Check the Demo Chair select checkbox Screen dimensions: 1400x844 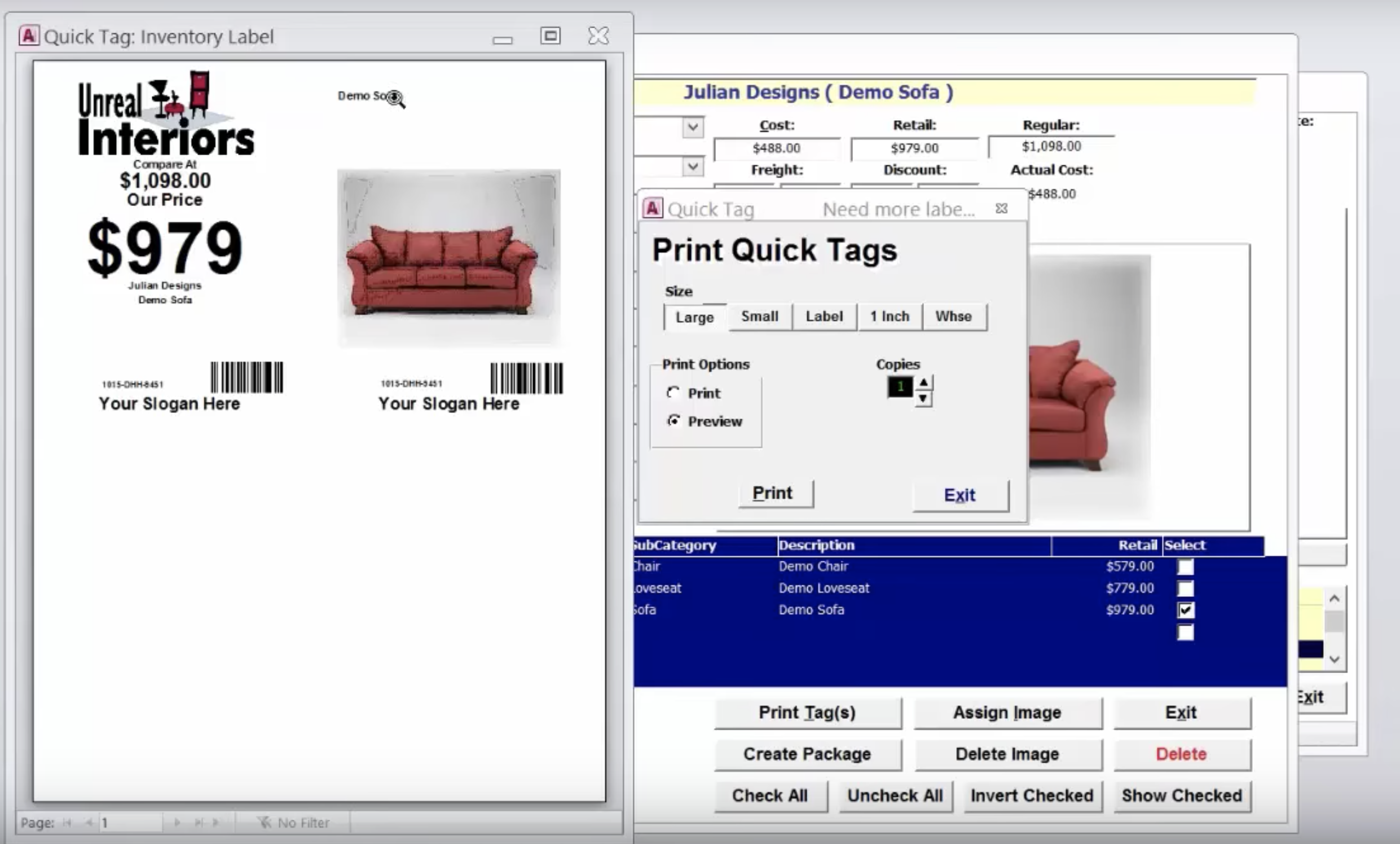coord(1185,566)
